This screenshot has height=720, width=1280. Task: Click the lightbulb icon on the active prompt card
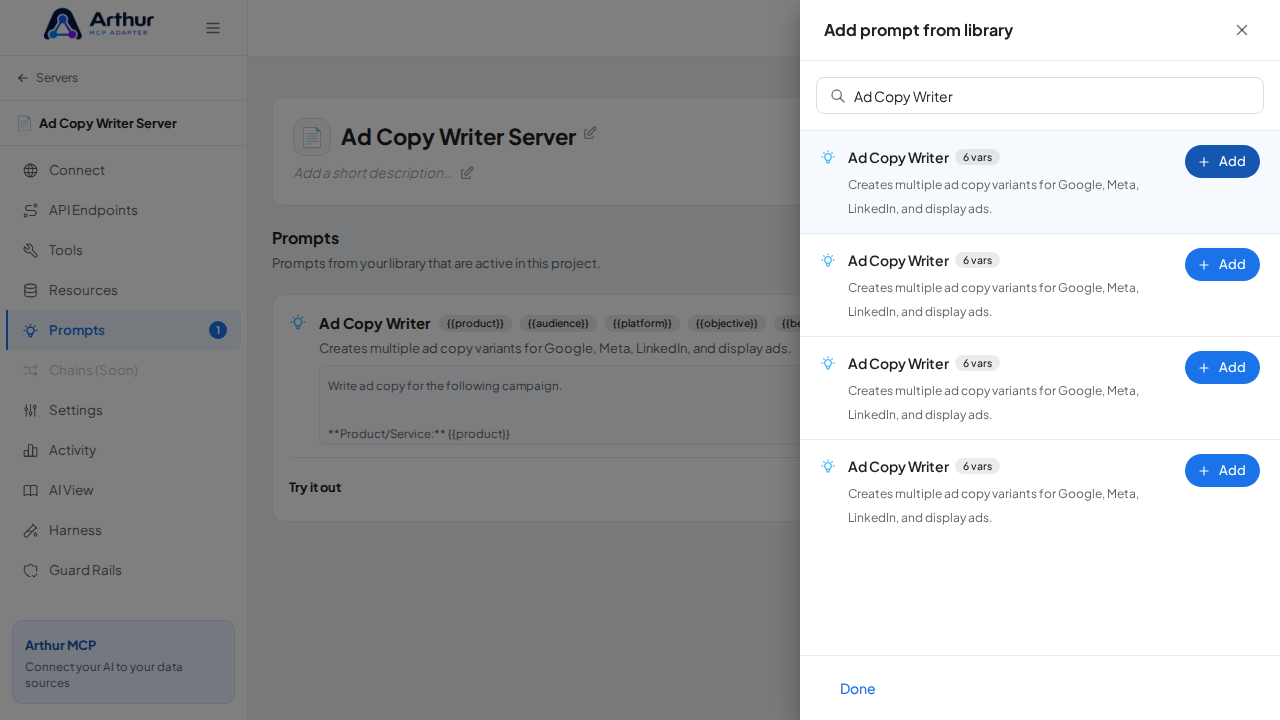298,322
